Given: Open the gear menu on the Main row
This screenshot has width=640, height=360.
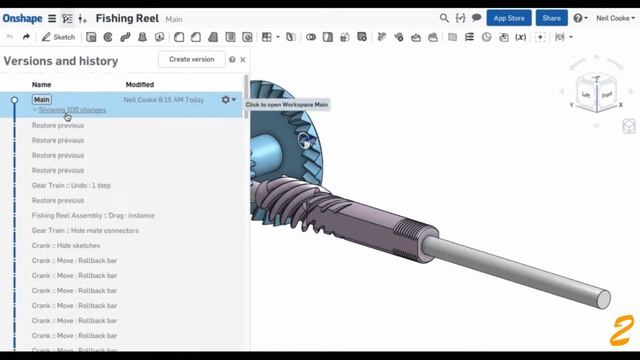Looking at the screenshot, I should coord(228,100).
